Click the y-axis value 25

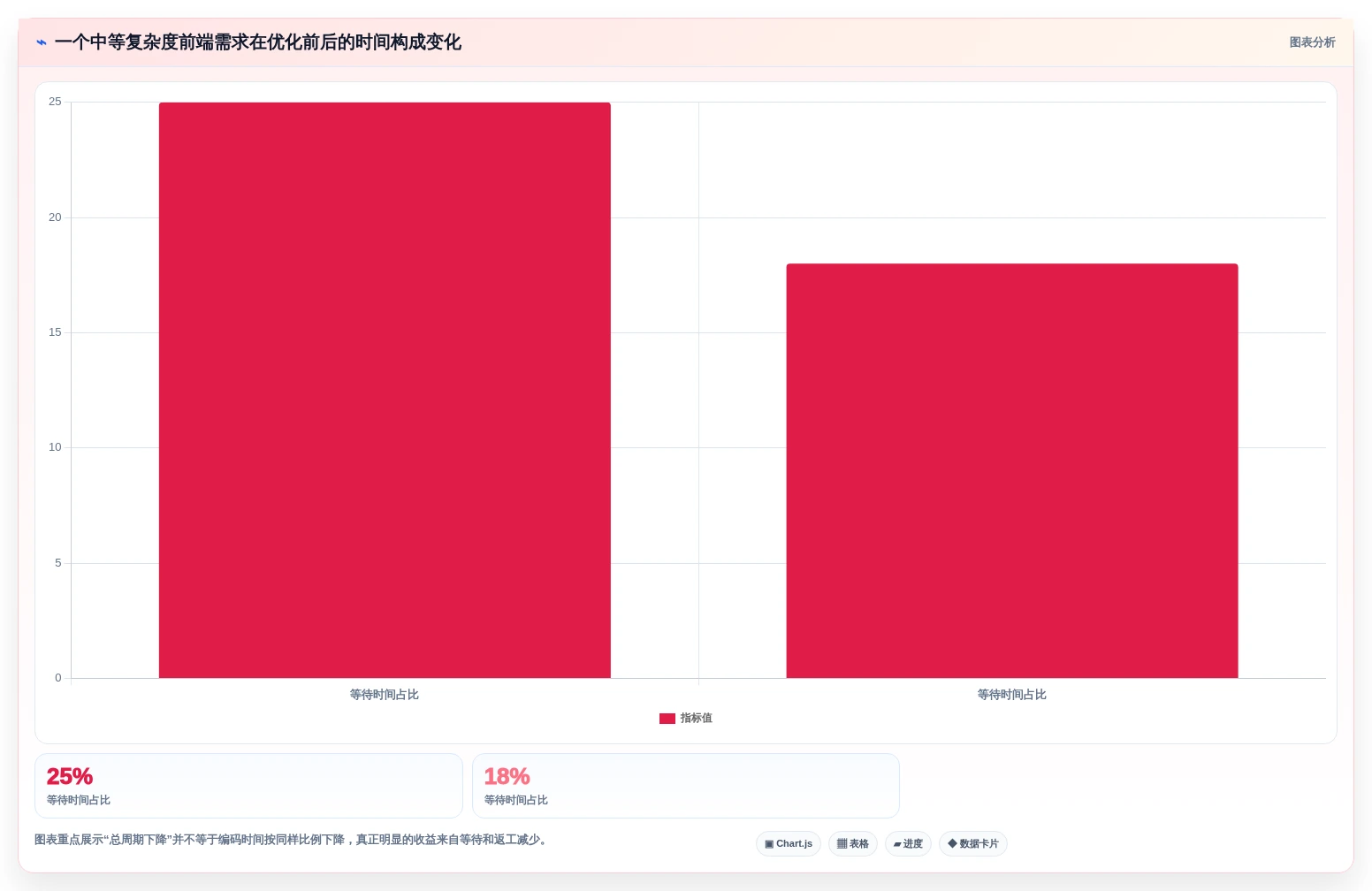(x=55, y=102)
